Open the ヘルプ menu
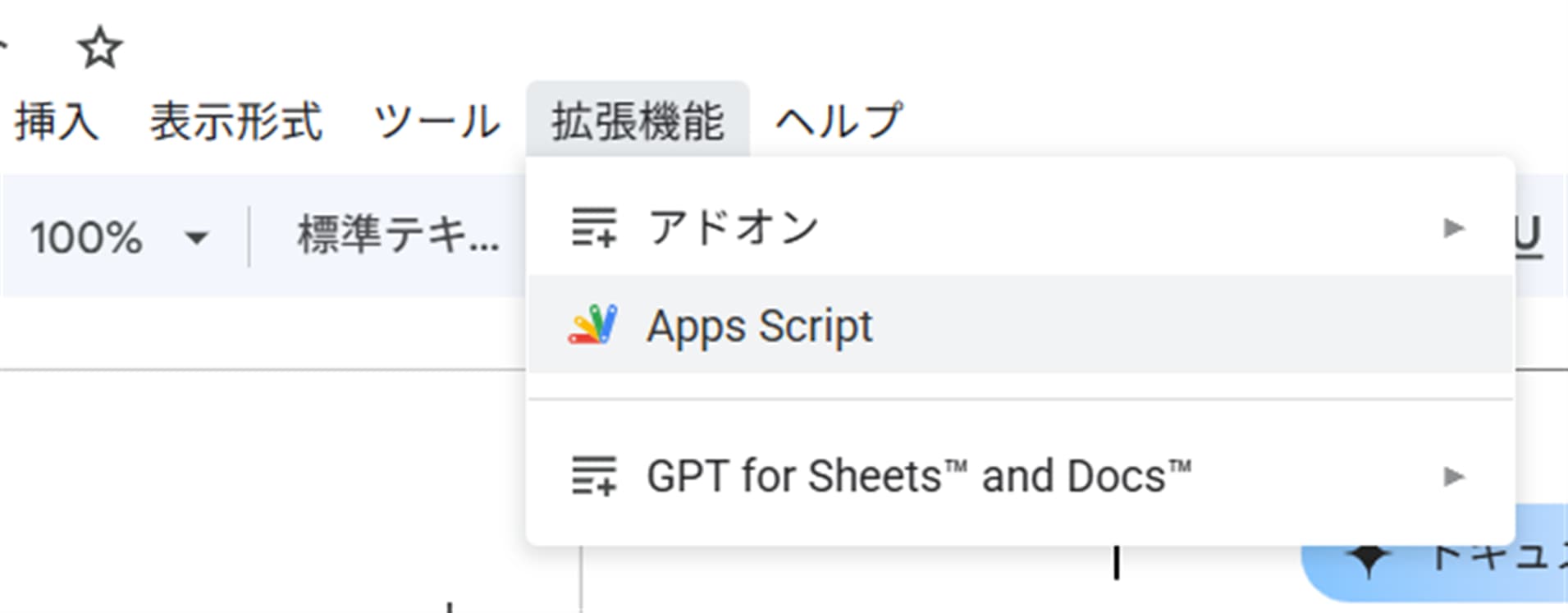This screenshot has width=1568, height=613. click(839, 121)
